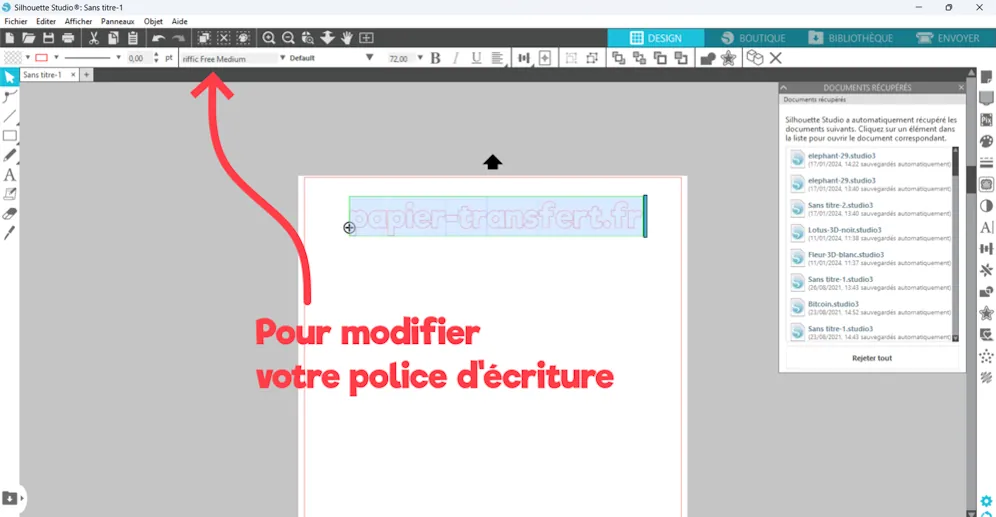Viewport: 996px width, 517px height.
Task: Add a new document tab with plus
Action: pos(86,75)
